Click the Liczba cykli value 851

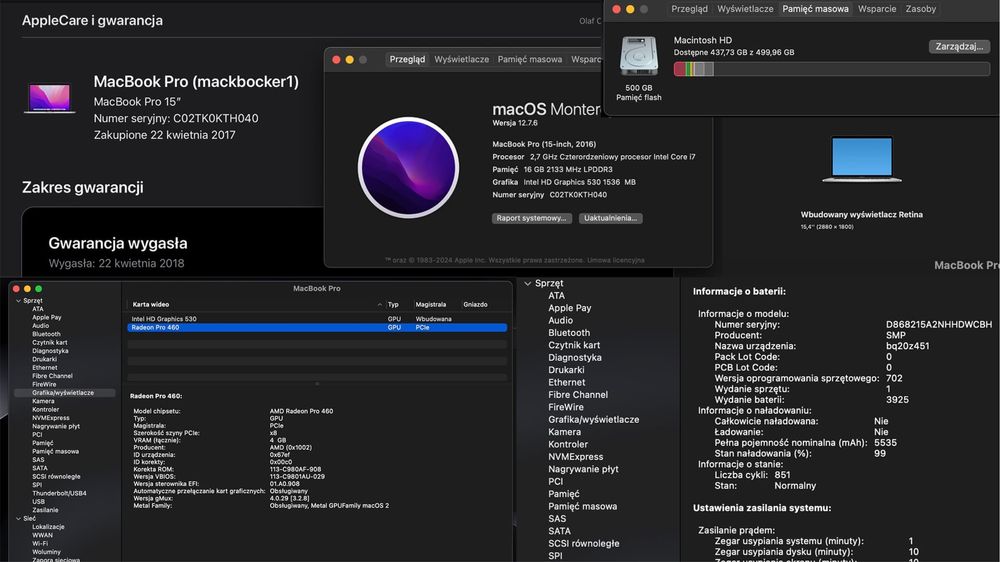click(782, 475)
